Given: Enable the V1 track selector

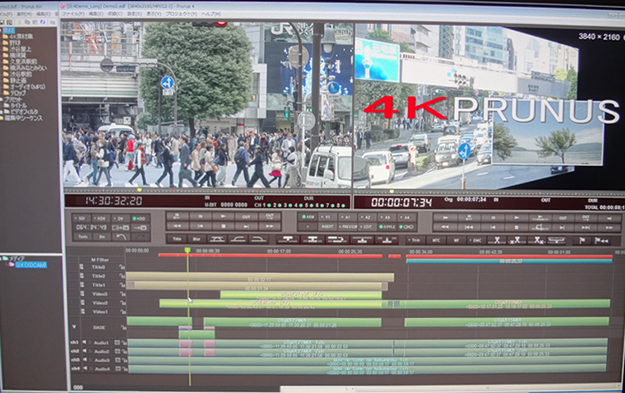Looking at the screenshot, I should point(327,217).
